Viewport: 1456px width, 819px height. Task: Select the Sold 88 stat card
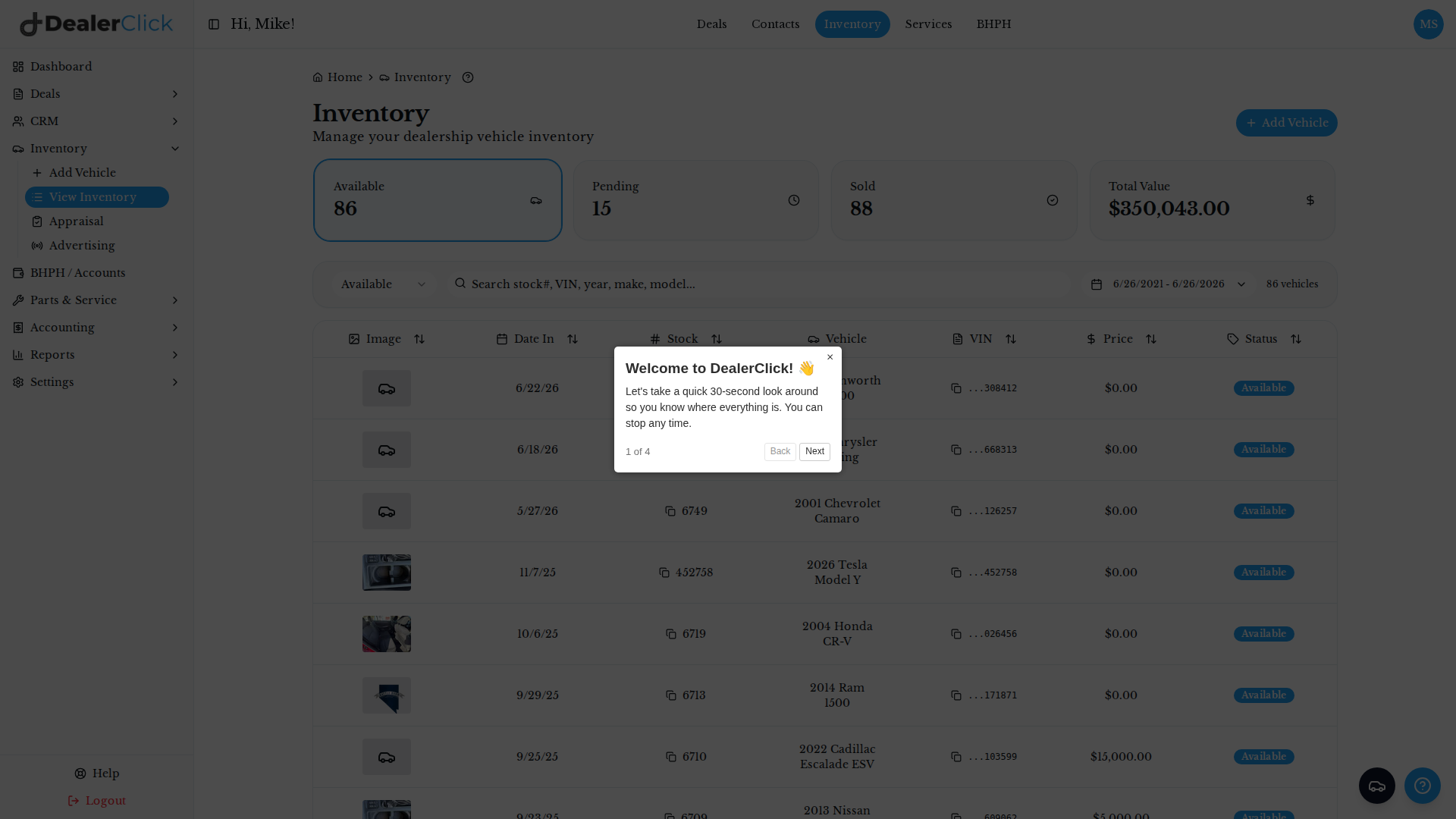[954, 200]
